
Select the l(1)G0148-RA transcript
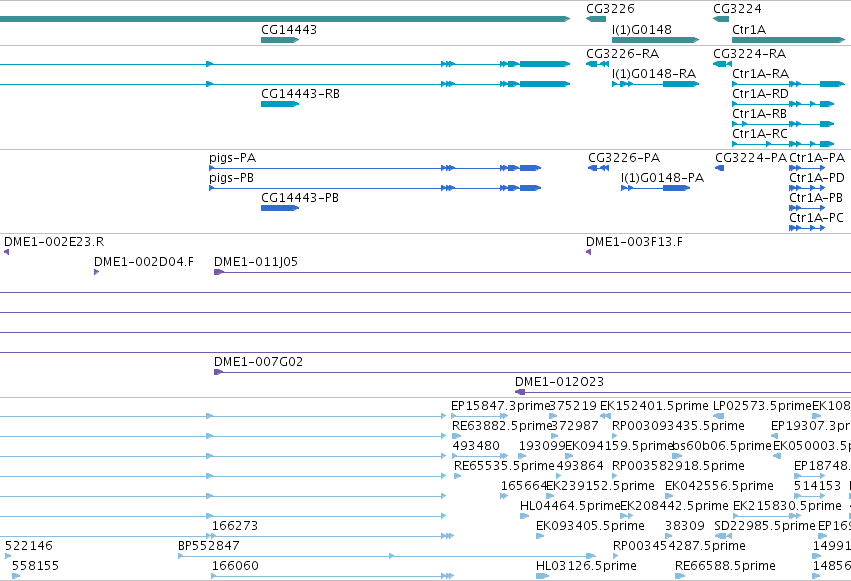click(655, 84)
